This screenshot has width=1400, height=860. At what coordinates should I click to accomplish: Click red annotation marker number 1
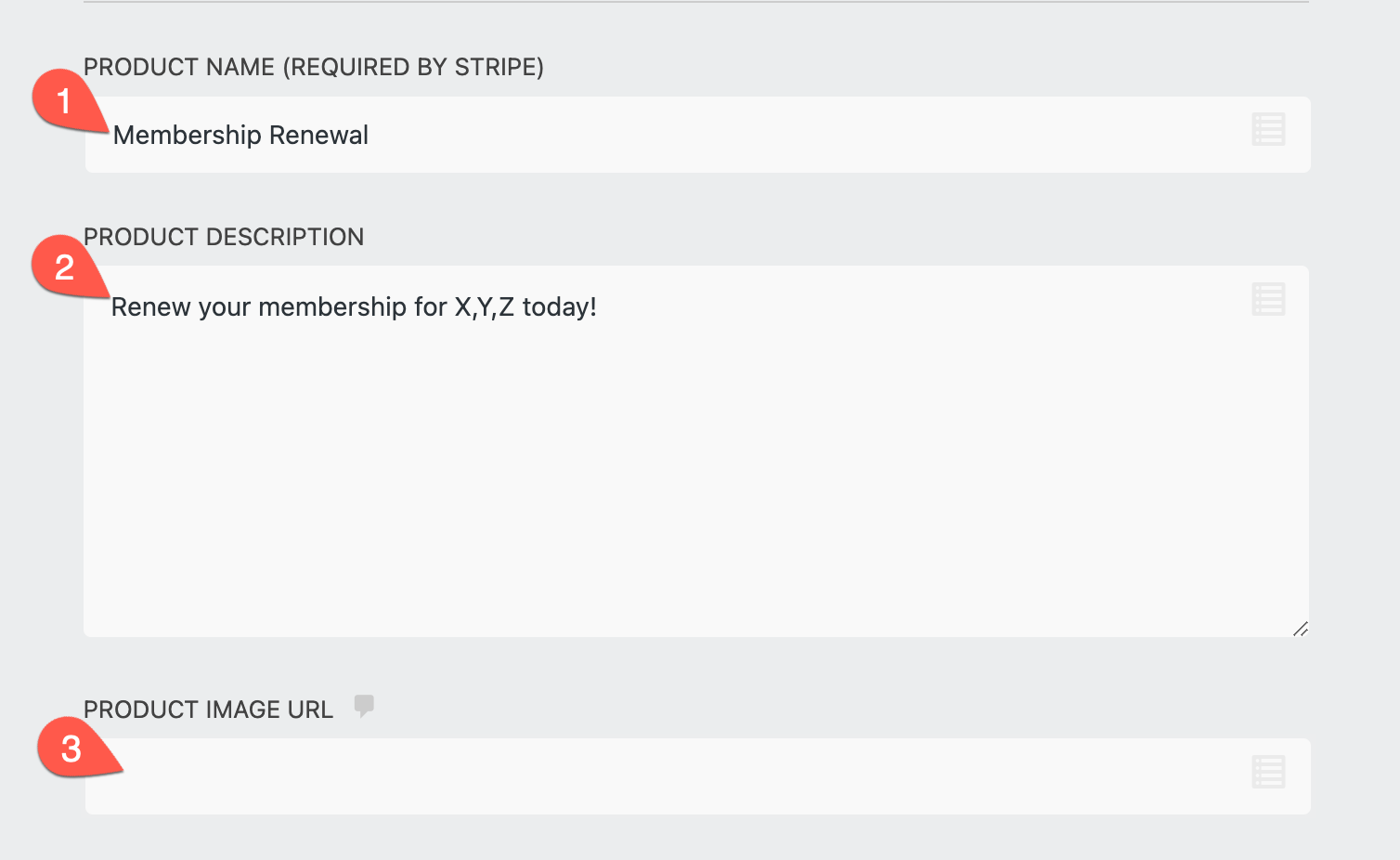pyautogui.click(x=63, y=100)
